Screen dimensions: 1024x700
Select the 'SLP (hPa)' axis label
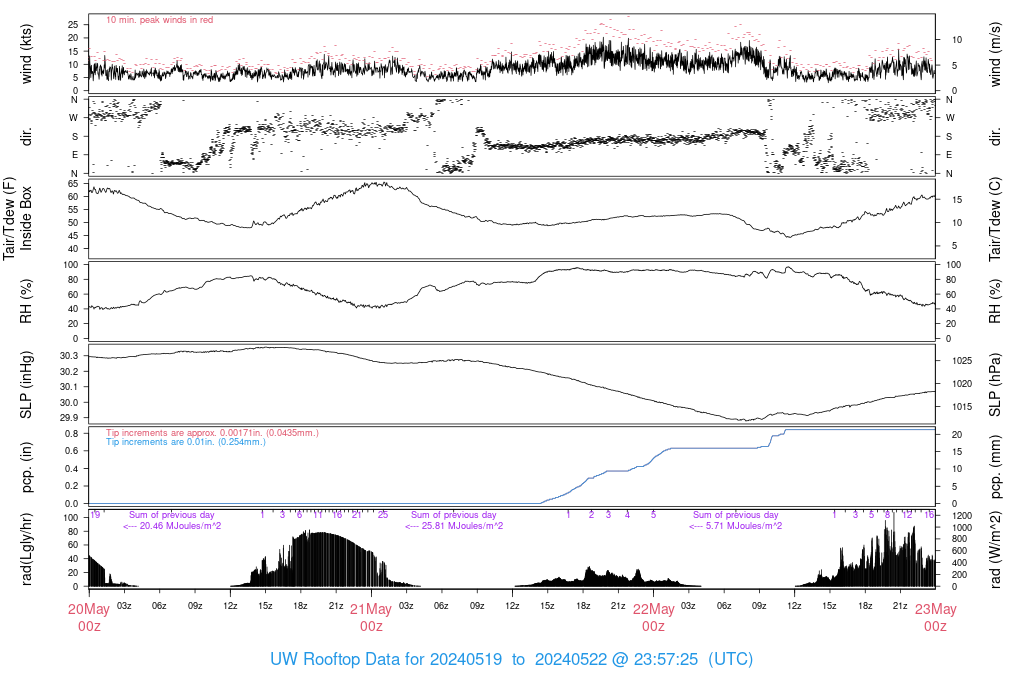click(x=995, y=385)
